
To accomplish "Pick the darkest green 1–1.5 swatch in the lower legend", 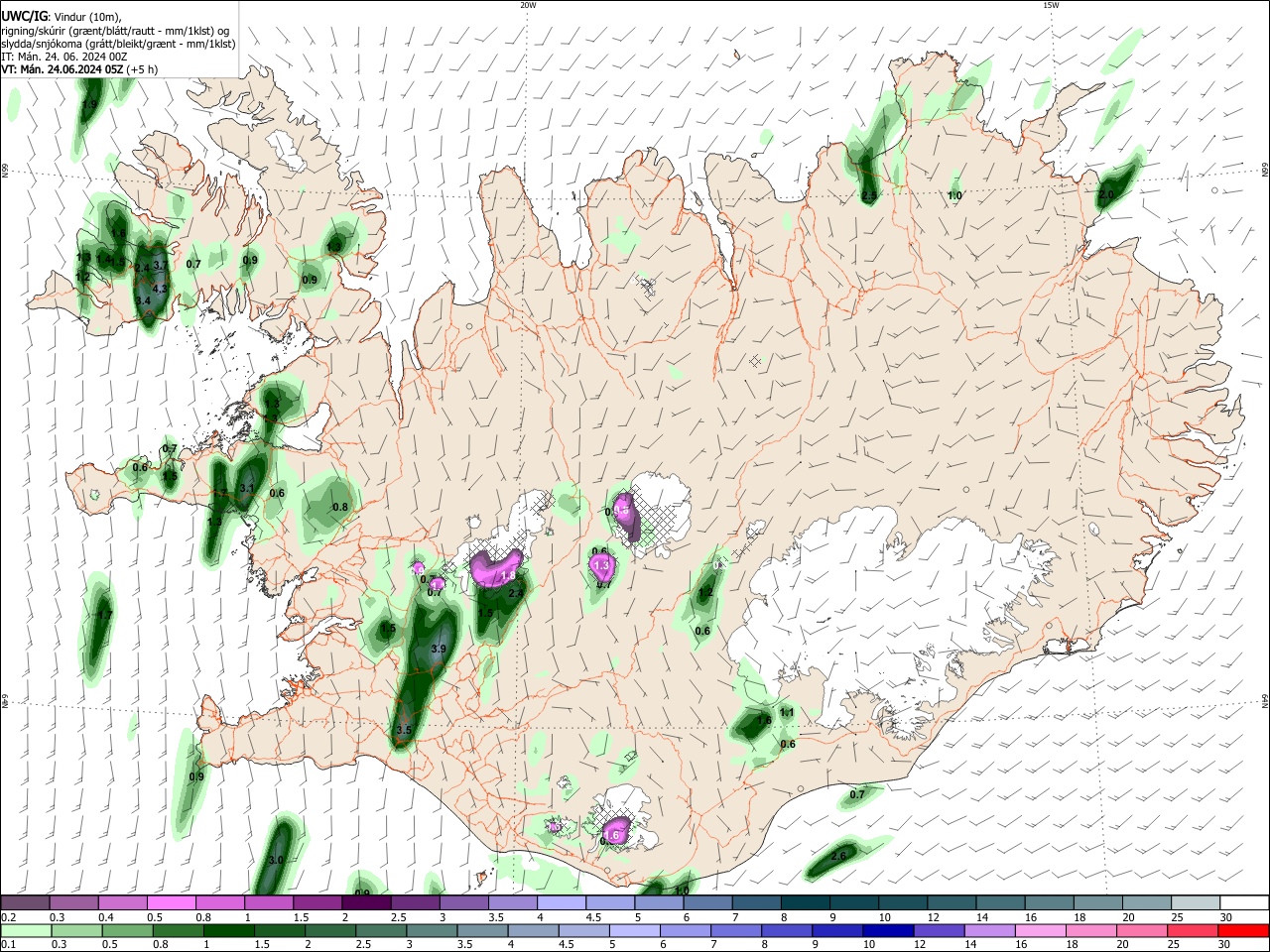I will coord(228,930).
